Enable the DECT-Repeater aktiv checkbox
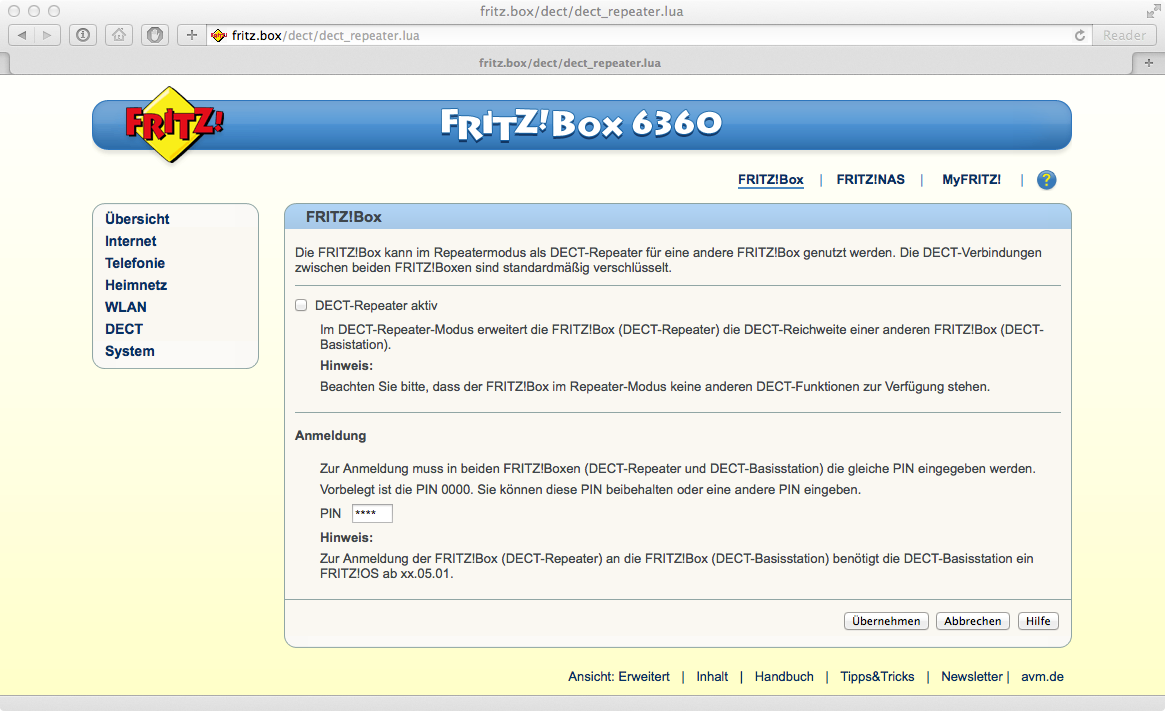Viewport: 1165px width, 711px height. [301, 305]
